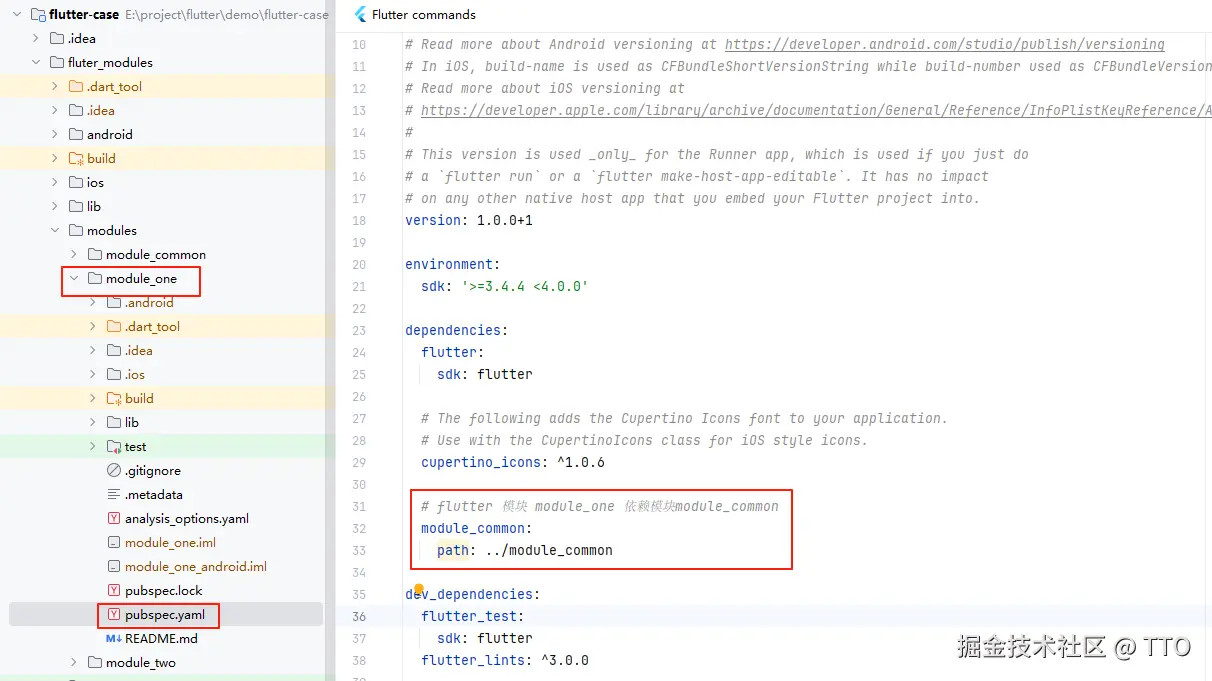Collapse the modules folder
Screen dimensions: 1212x681
click(55, 231)
